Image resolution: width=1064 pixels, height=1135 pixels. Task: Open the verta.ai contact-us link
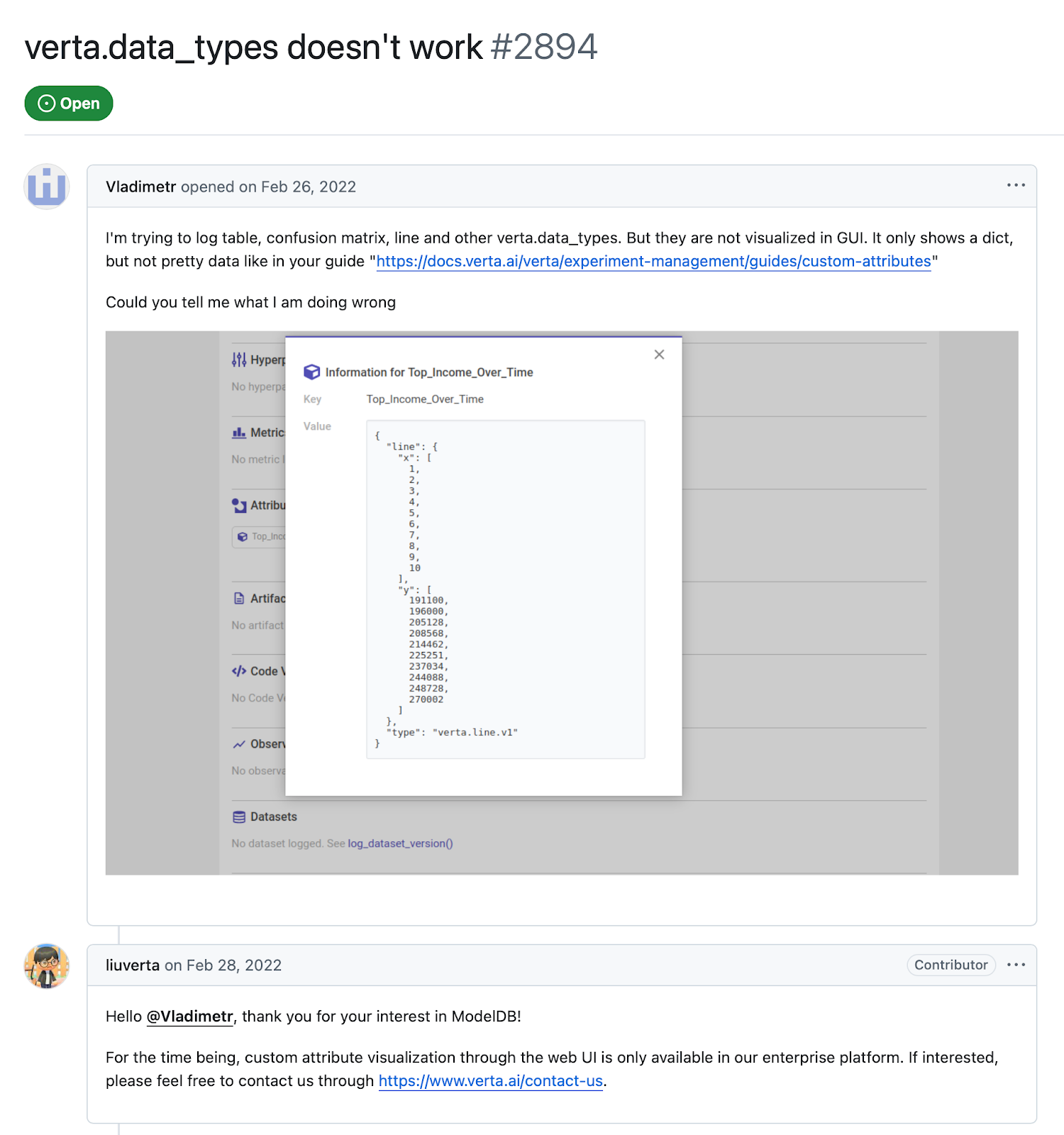(x=490, y=1081)
